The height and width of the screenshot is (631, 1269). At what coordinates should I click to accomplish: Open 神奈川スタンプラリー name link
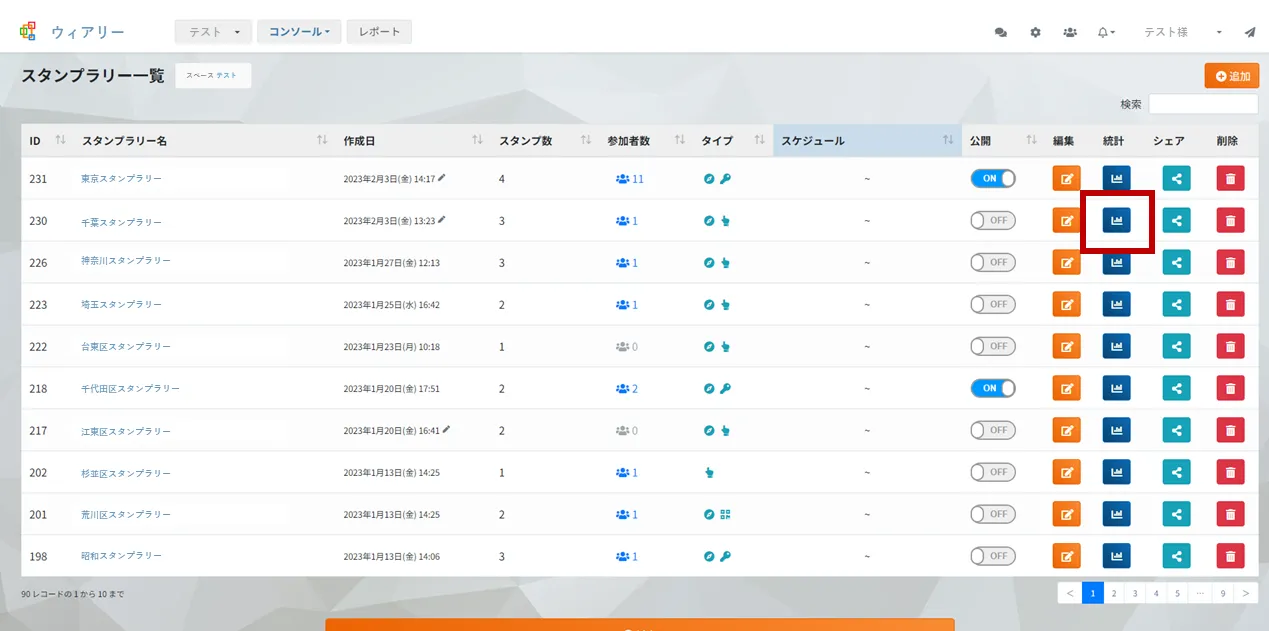(126, 261)
